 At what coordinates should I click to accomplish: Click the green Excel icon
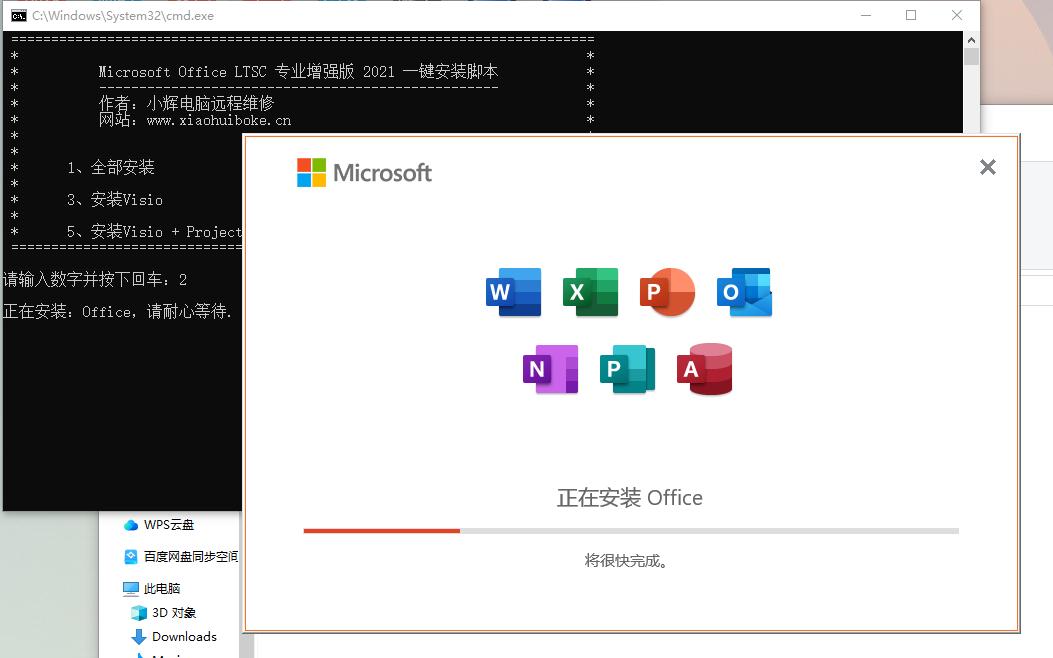tap(590, 292)
